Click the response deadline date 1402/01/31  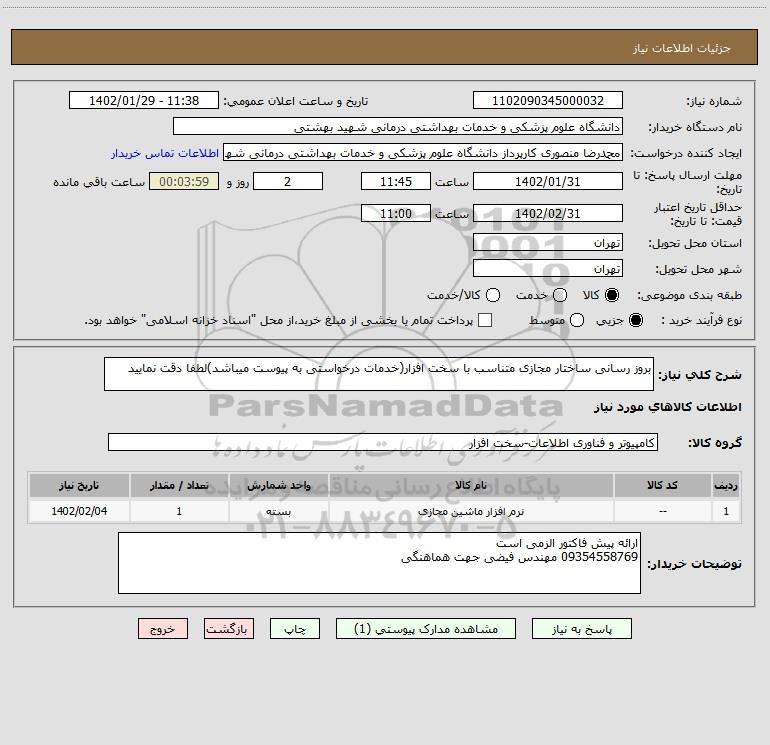[x=548, y=181]
